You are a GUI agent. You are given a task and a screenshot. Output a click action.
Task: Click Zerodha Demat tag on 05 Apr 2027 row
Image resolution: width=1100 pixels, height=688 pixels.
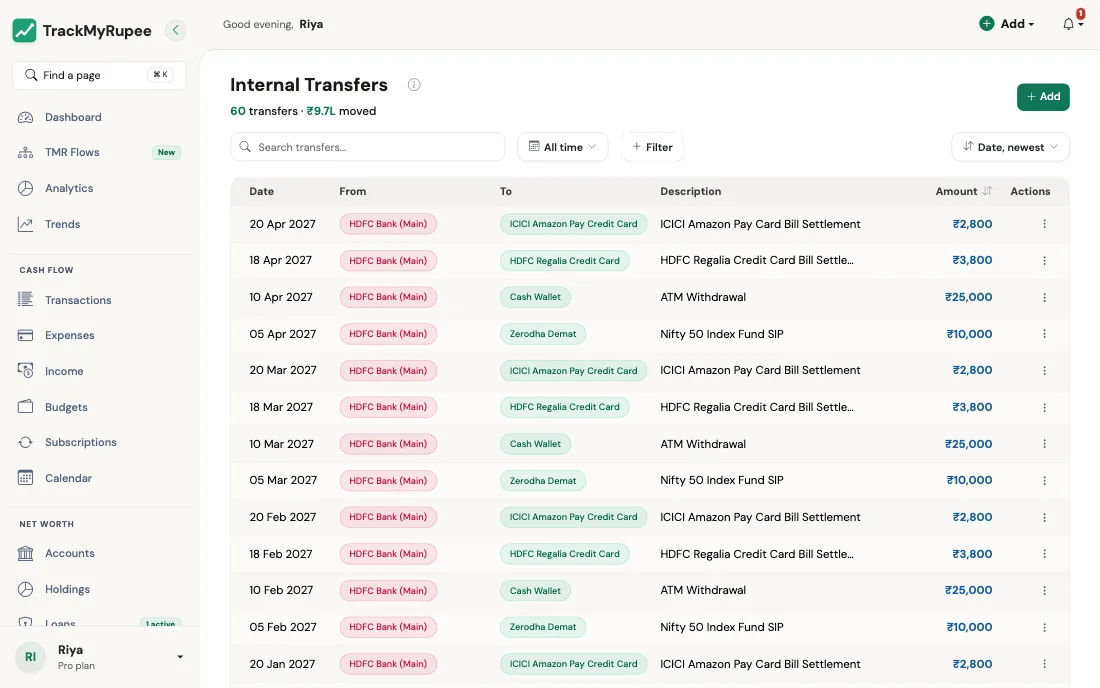tap(543, 334)
